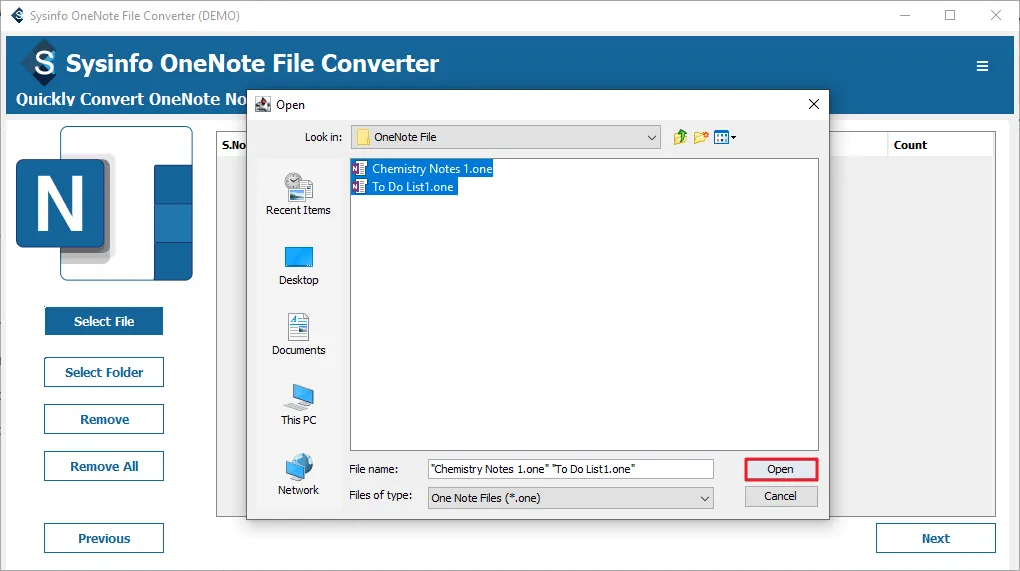Click the Remove All button
Viewport: 1020px width, 571px height.
[x=104, y=466]
